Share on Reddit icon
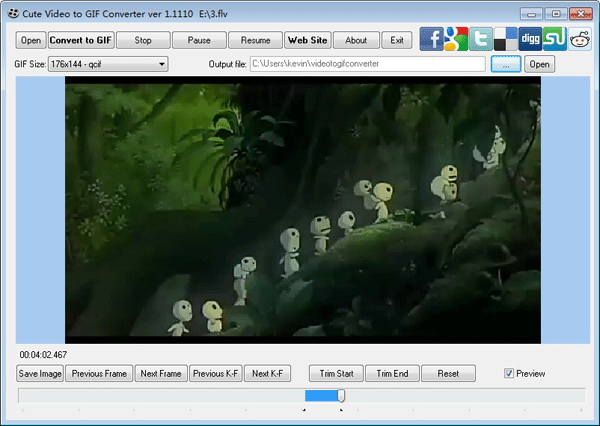 pos(580,39)
